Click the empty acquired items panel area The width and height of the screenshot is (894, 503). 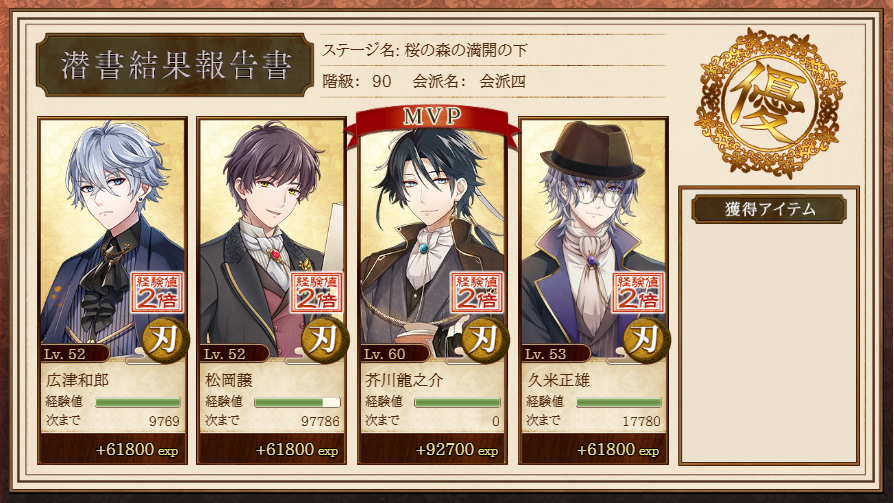click(x=769, y=342)
